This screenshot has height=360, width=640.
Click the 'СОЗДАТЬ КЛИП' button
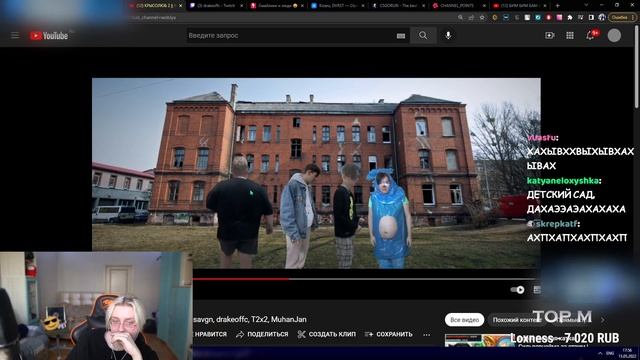[327, 334]
